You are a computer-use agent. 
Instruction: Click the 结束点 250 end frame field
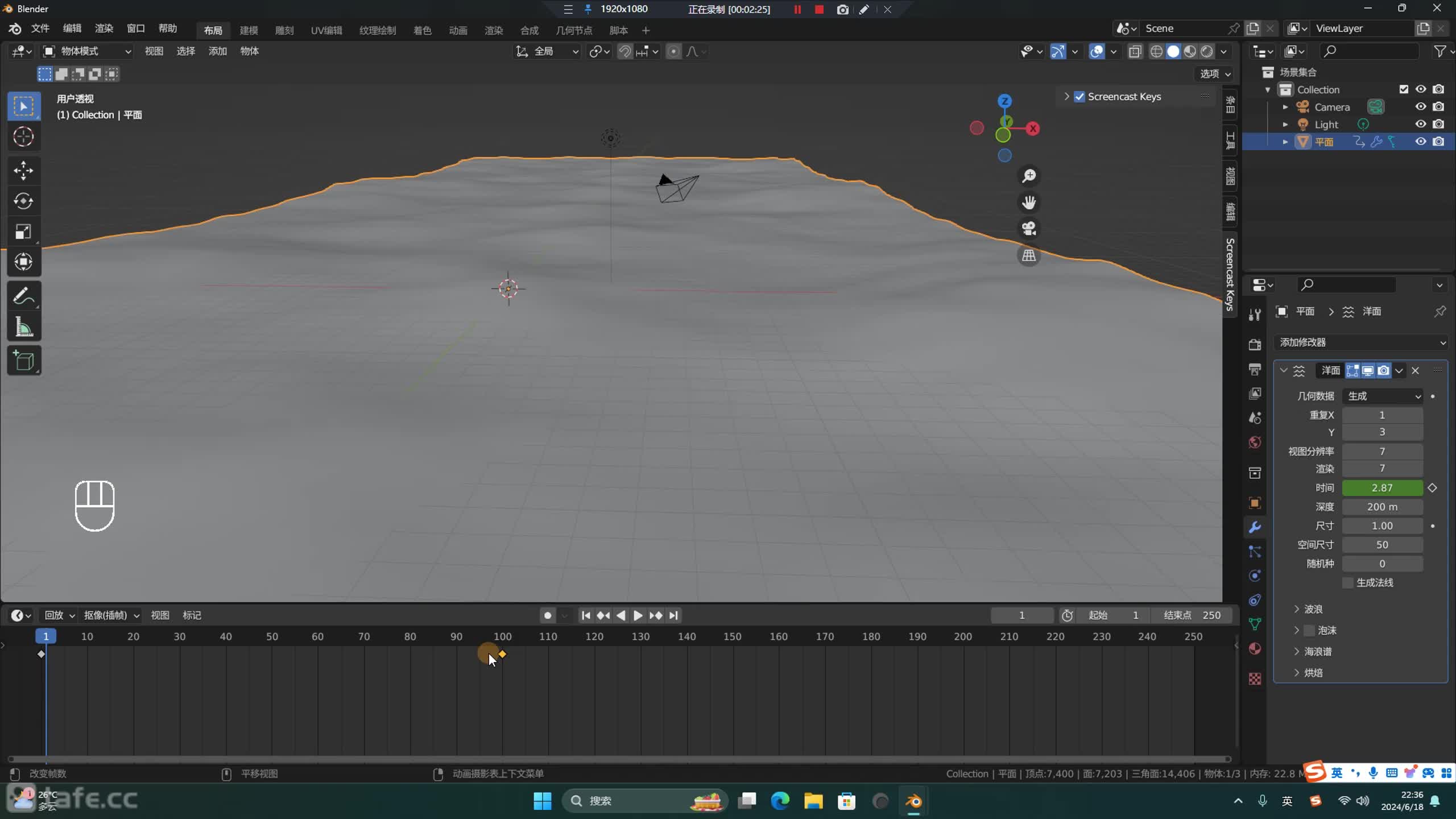point(1192,615)
